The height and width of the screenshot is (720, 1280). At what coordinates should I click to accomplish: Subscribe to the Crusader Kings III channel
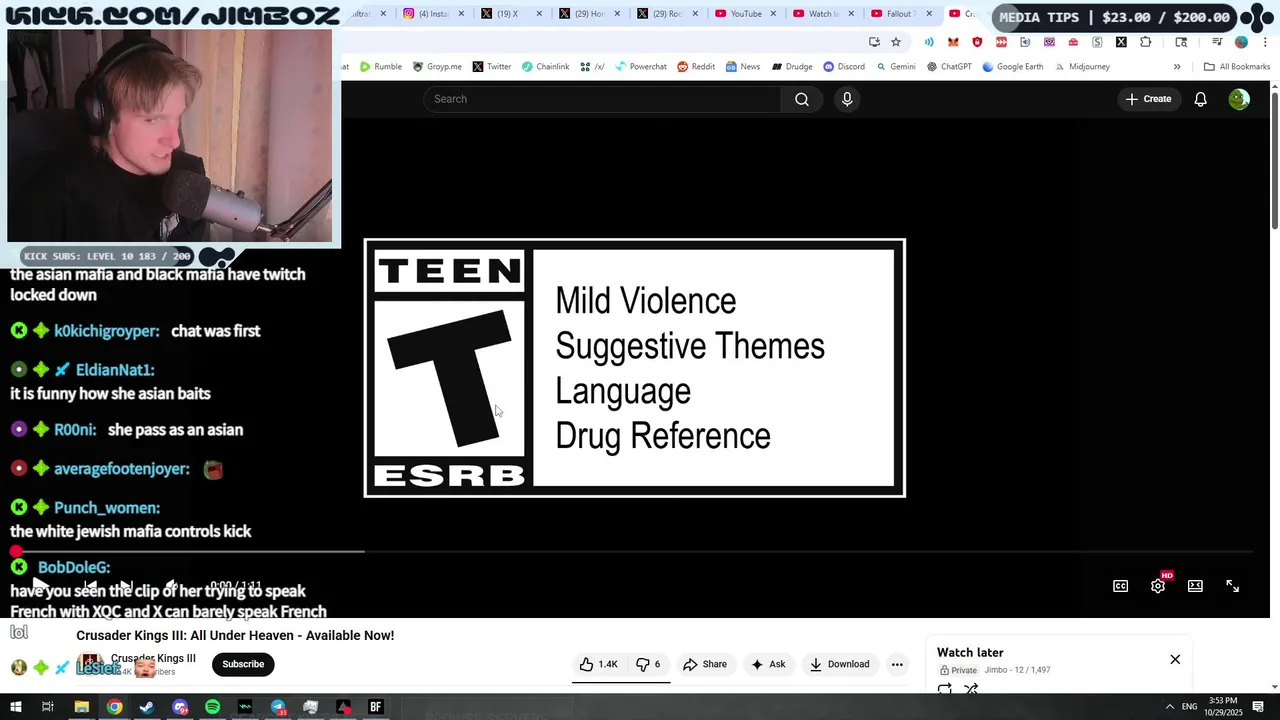pos(243,664)
